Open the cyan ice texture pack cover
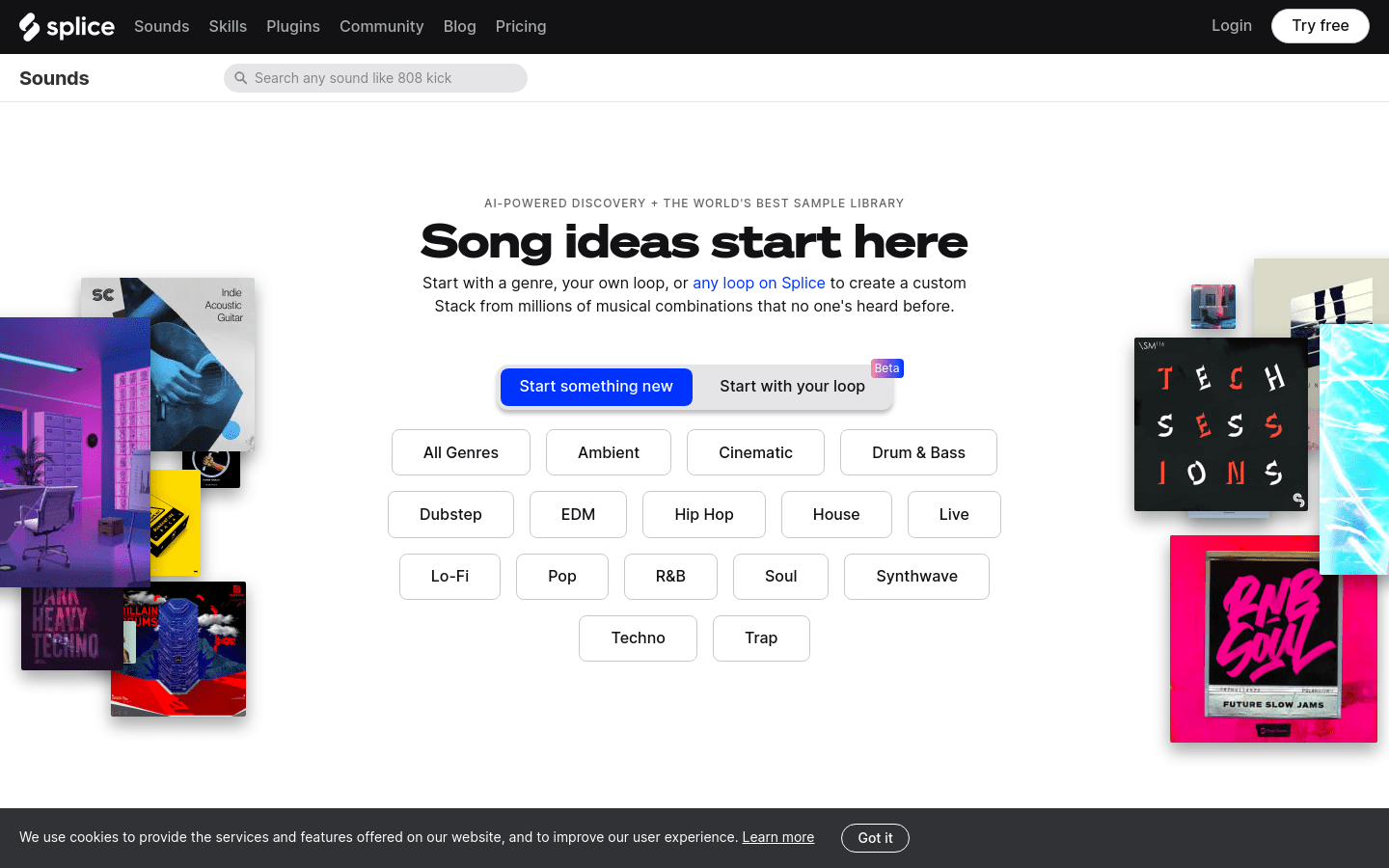The height and width of the screenshot is (868, 1389). pos(1354,449)
